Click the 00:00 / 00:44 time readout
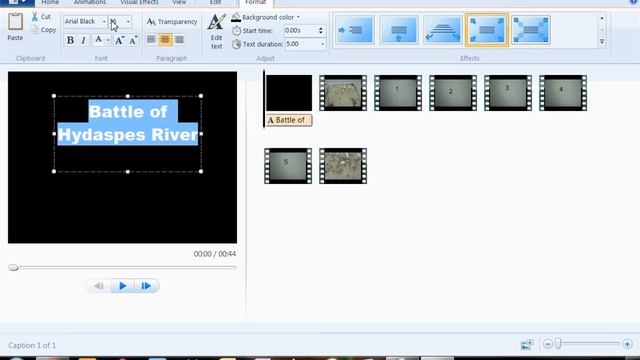The height and width of the screenshot is (360, 640). point(215,254)
